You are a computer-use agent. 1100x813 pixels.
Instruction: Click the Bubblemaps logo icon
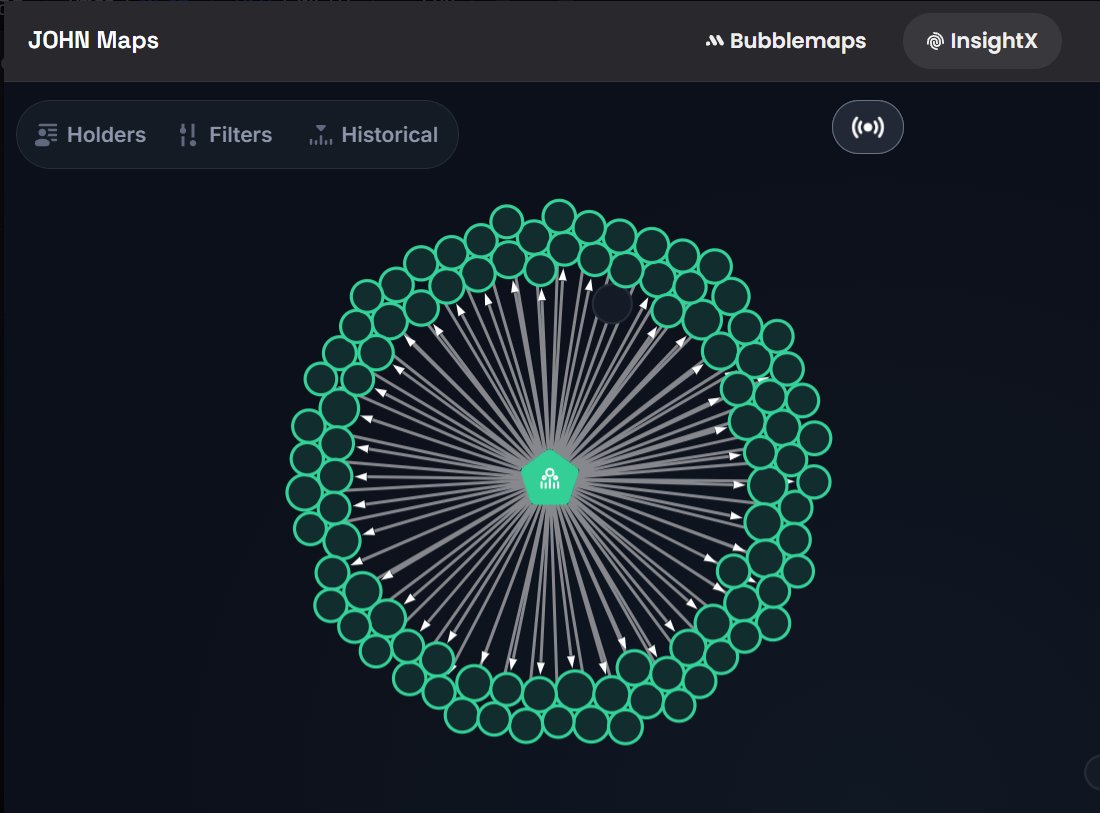pyautogui.click(x=714, y=41)
